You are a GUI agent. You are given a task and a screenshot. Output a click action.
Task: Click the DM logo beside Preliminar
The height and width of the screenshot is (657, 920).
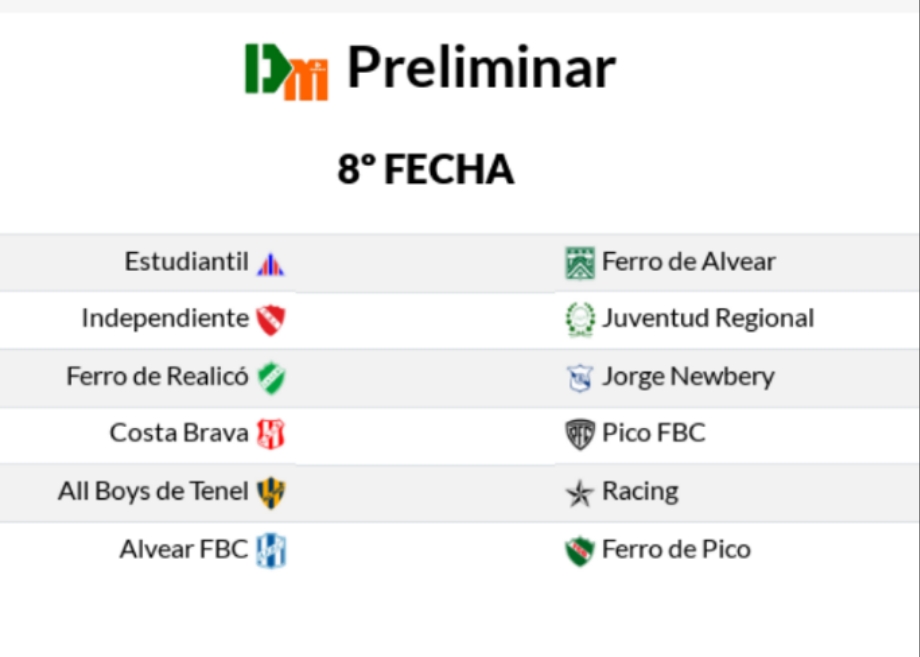[287, 70]
